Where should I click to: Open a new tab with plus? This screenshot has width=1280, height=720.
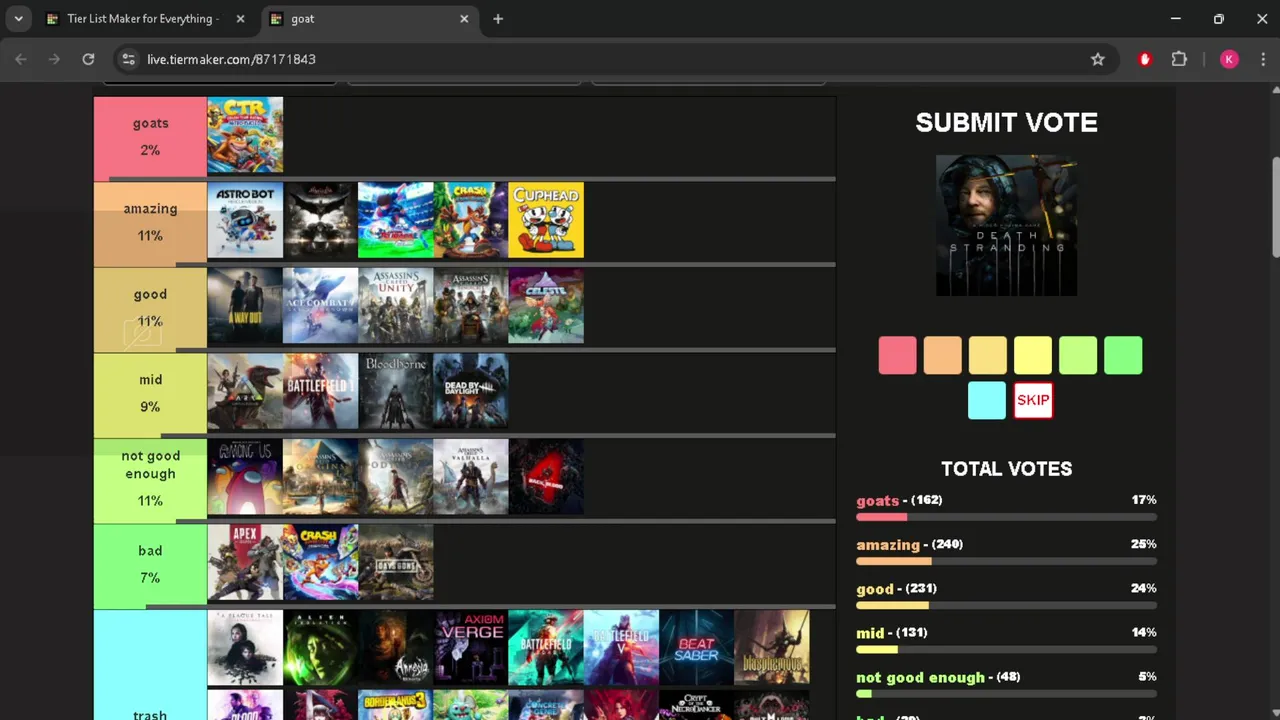click(x=498, y=19)
